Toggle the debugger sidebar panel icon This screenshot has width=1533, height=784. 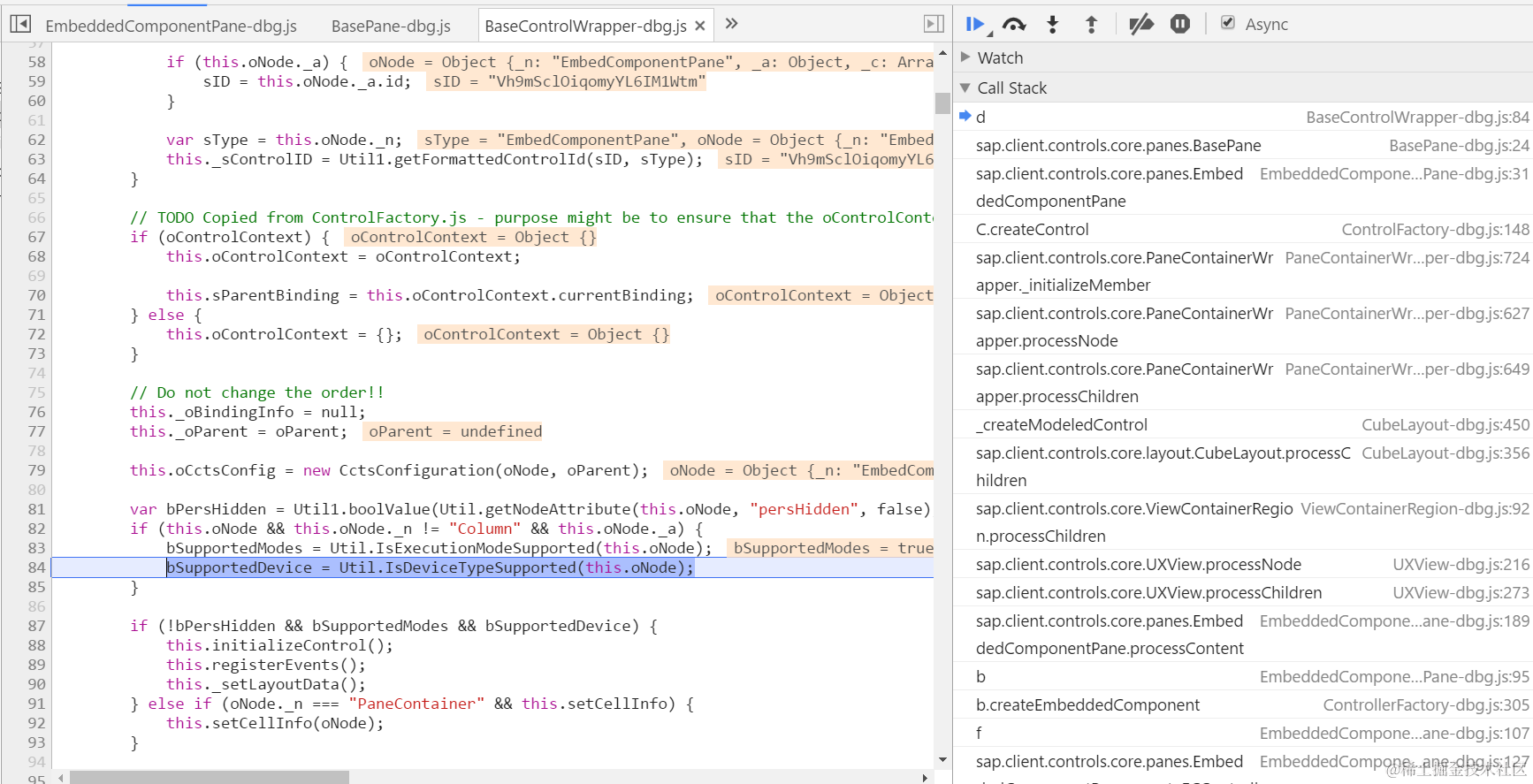(934, 24)
